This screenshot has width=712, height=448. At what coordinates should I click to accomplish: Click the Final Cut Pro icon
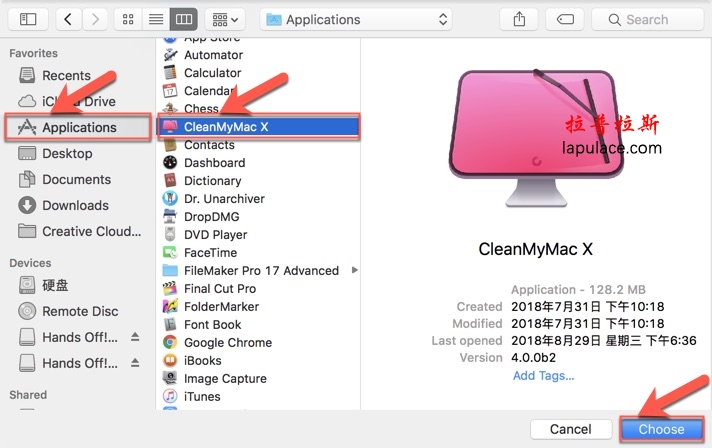pos(170,288)
